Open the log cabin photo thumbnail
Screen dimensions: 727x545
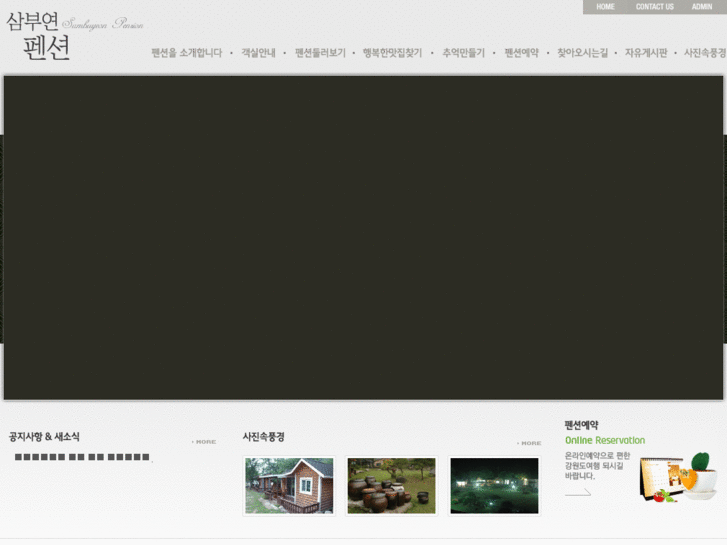289,486
